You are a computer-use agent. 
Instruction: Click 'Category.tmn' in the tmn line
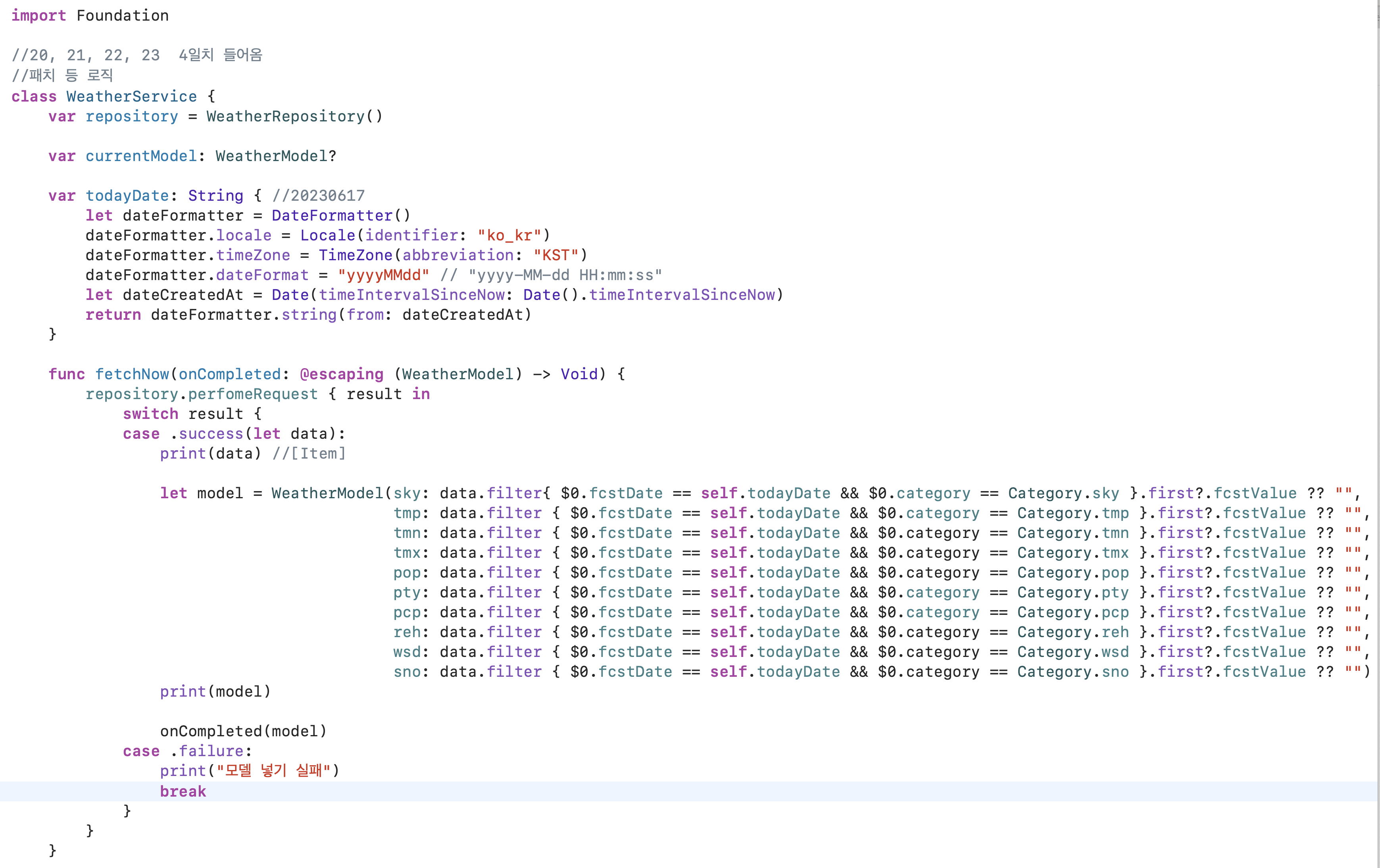pos(1073,533)
